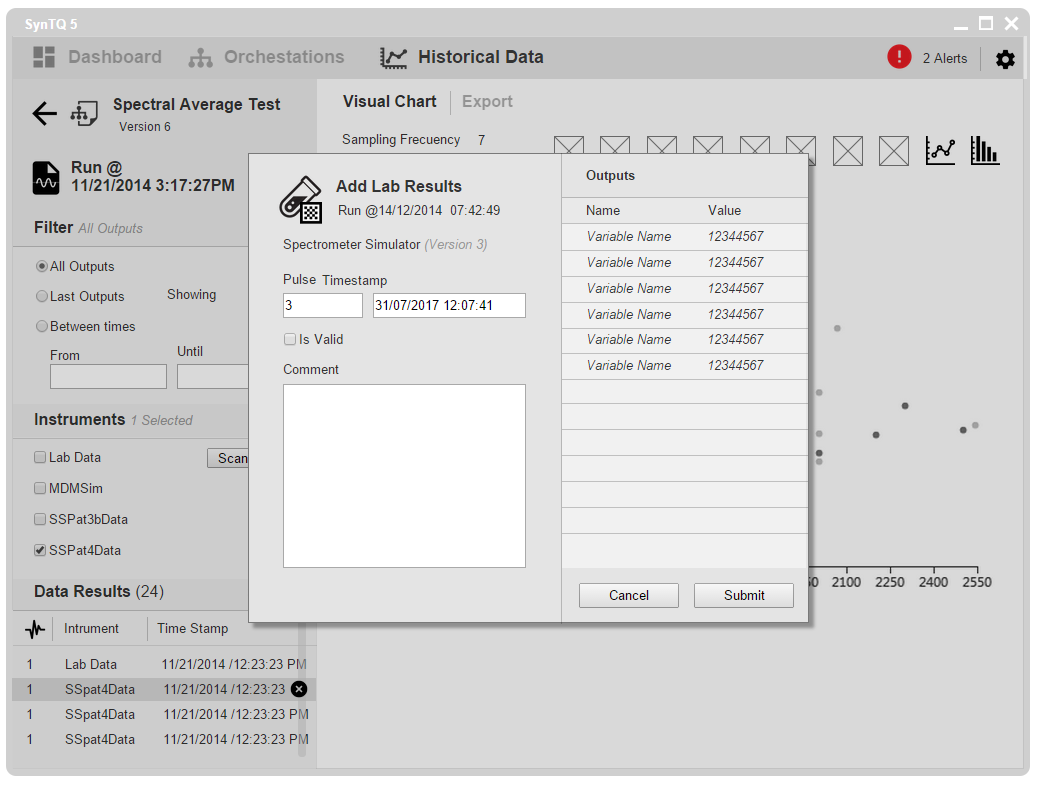Click the pulse icon in the Data Results header
1039x785 pixels.
pyautogui.click(x=35, y=629)
